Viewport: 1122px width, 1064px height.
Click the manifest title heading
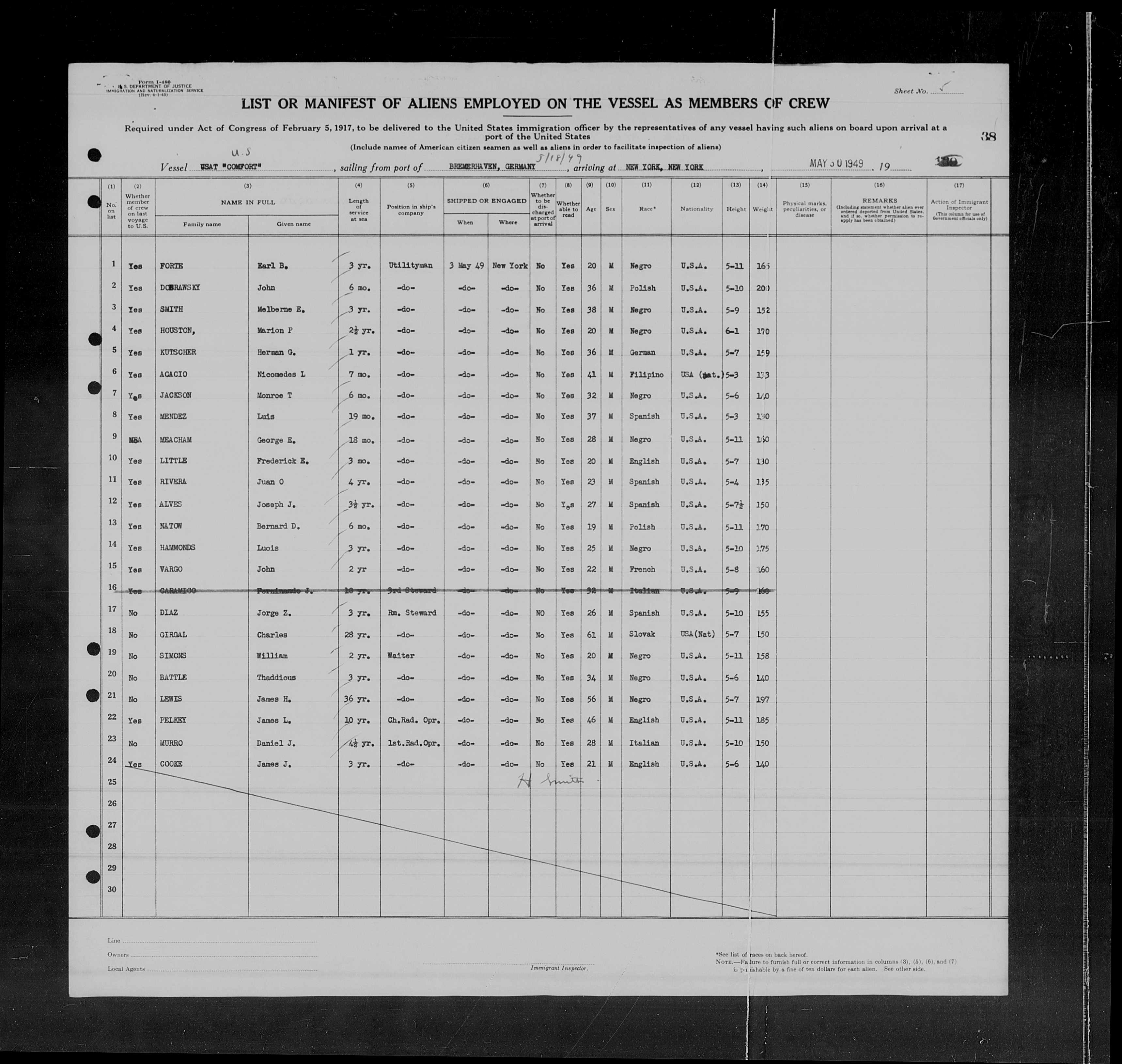(x=535, y=103)
